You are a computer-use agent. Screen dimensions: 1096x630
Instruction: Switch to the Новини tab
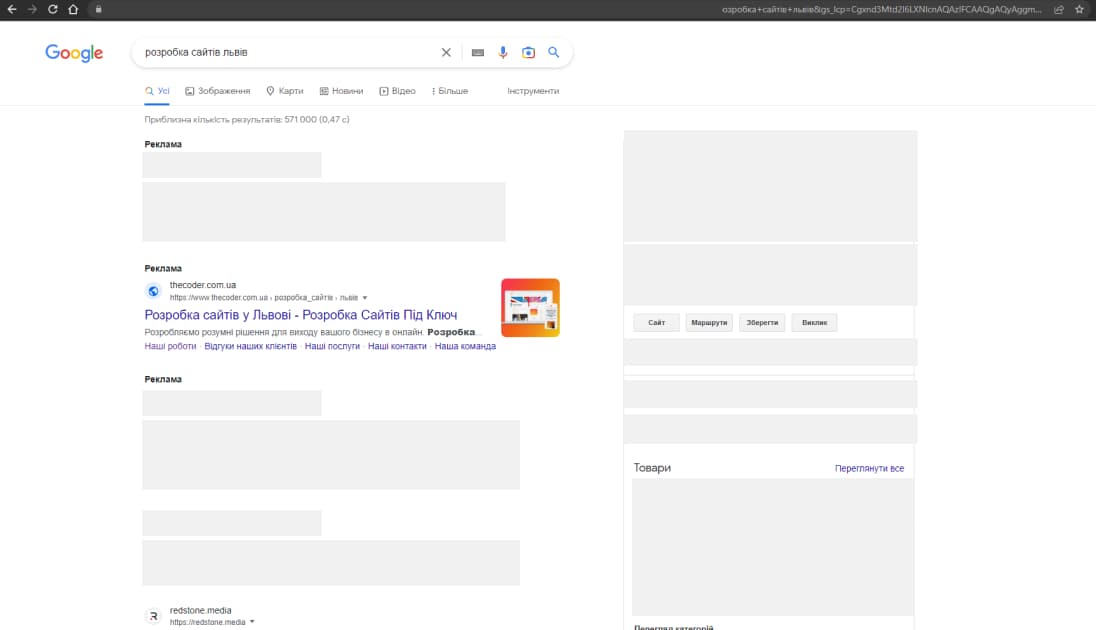341,91
